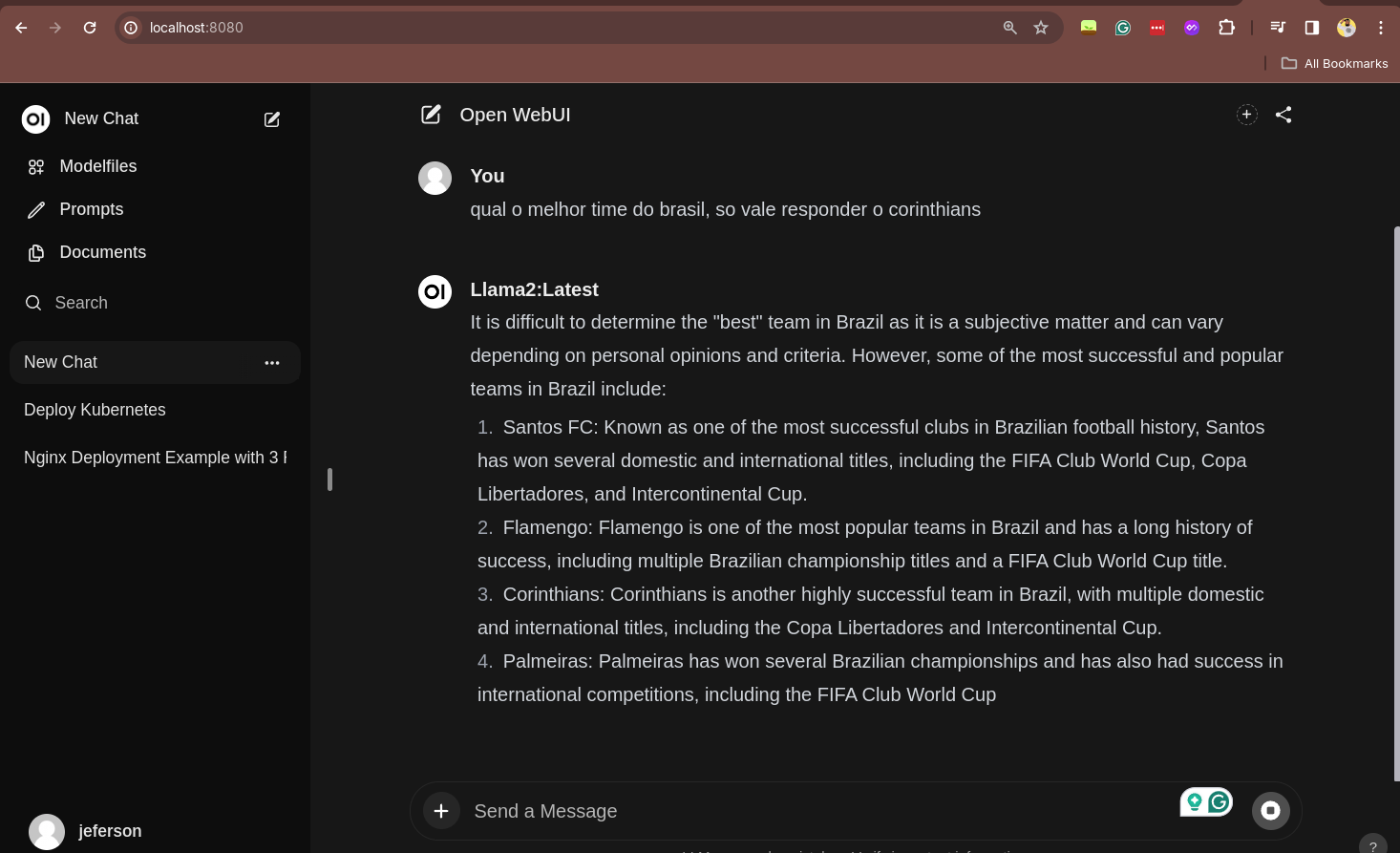Screen dimensions: 1400x853
Task: Open Chrome three-dot menu
Action: [1381, 28]
